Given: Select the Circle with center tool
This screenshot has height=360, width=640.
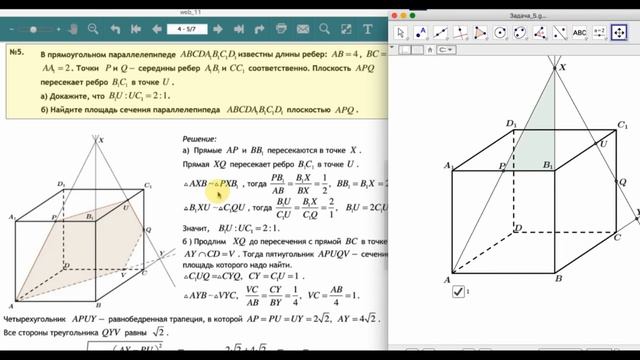Looking at the screenshot, I should 500,33.
